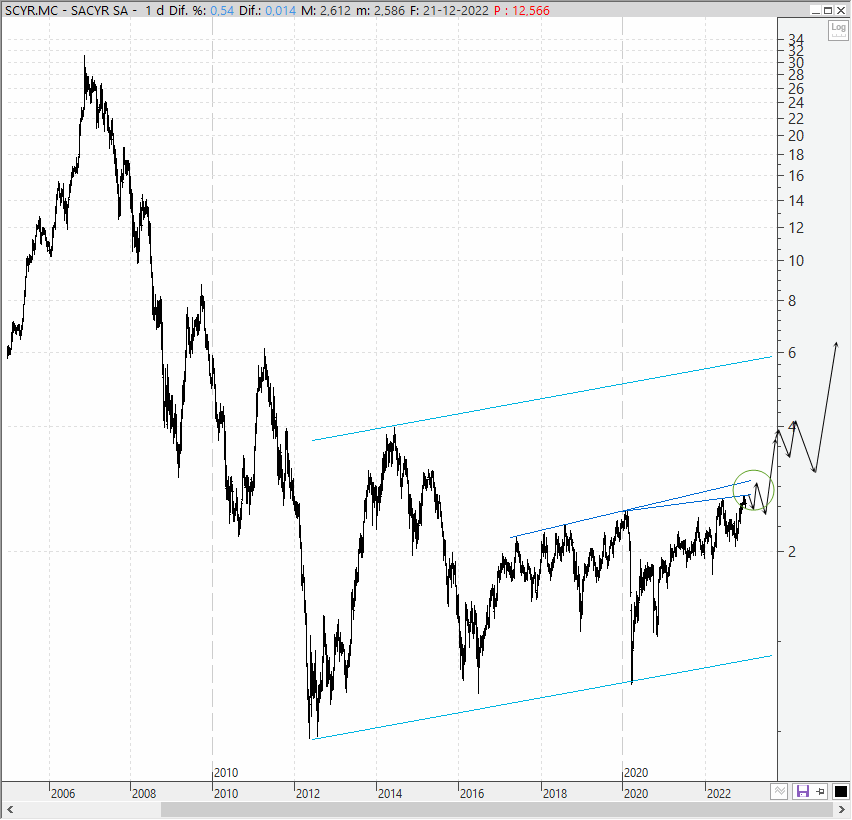This screenshot has height=820, width=852.
Task: Click the 26 price axis label
Action: coord(795,89)
